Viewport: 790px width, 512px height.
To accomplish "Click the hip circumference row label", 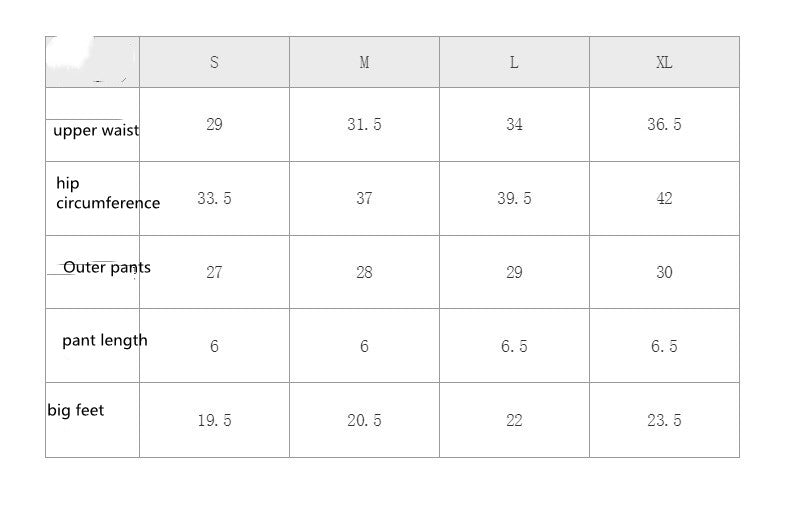I will point(108,193).
